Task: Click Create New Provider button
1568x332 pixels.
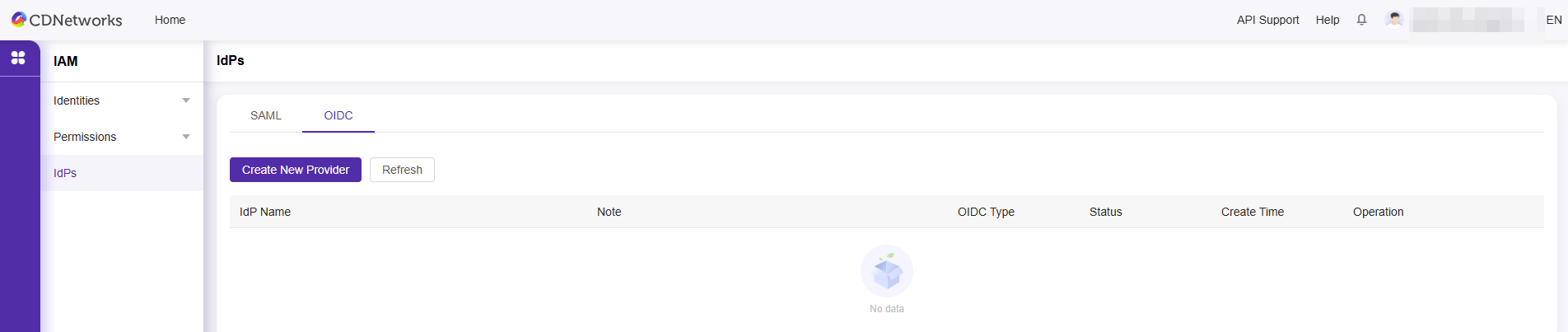Action: pyautogui.click(x=296, y=170)
